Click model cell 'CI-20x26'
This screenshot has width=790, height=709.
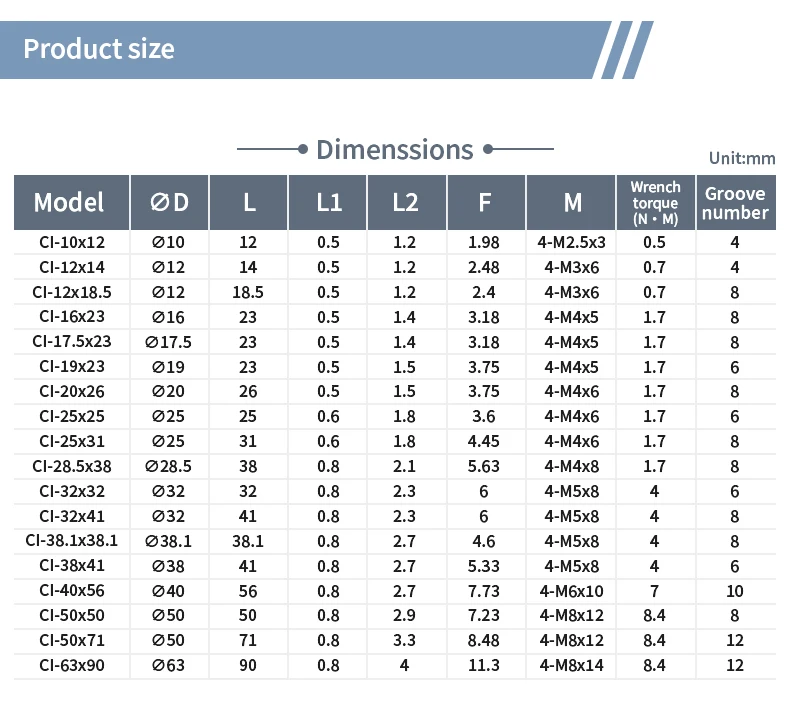click(72, 392)
